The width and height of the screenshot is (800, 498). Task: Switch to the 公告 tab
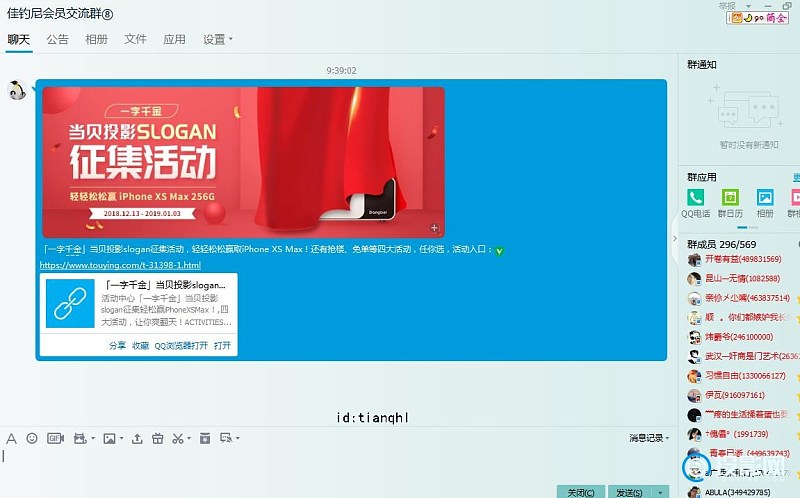coord(58,39)
